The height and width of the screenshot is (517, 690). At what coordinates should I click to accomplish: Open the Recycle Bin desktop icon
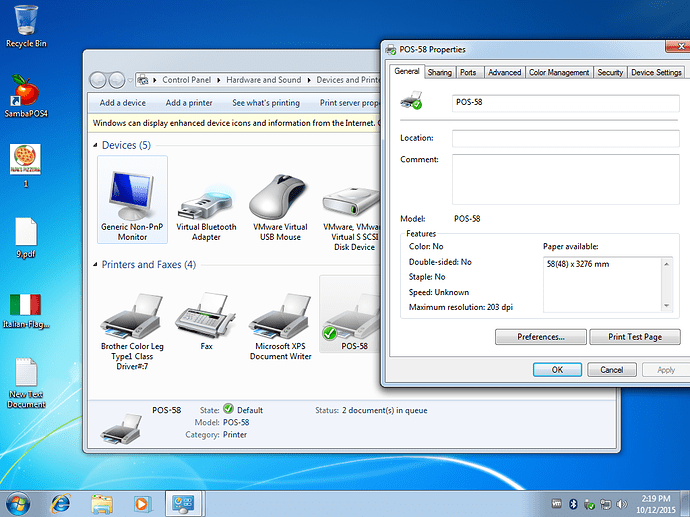pyautogui.click(x=26, y=26)
